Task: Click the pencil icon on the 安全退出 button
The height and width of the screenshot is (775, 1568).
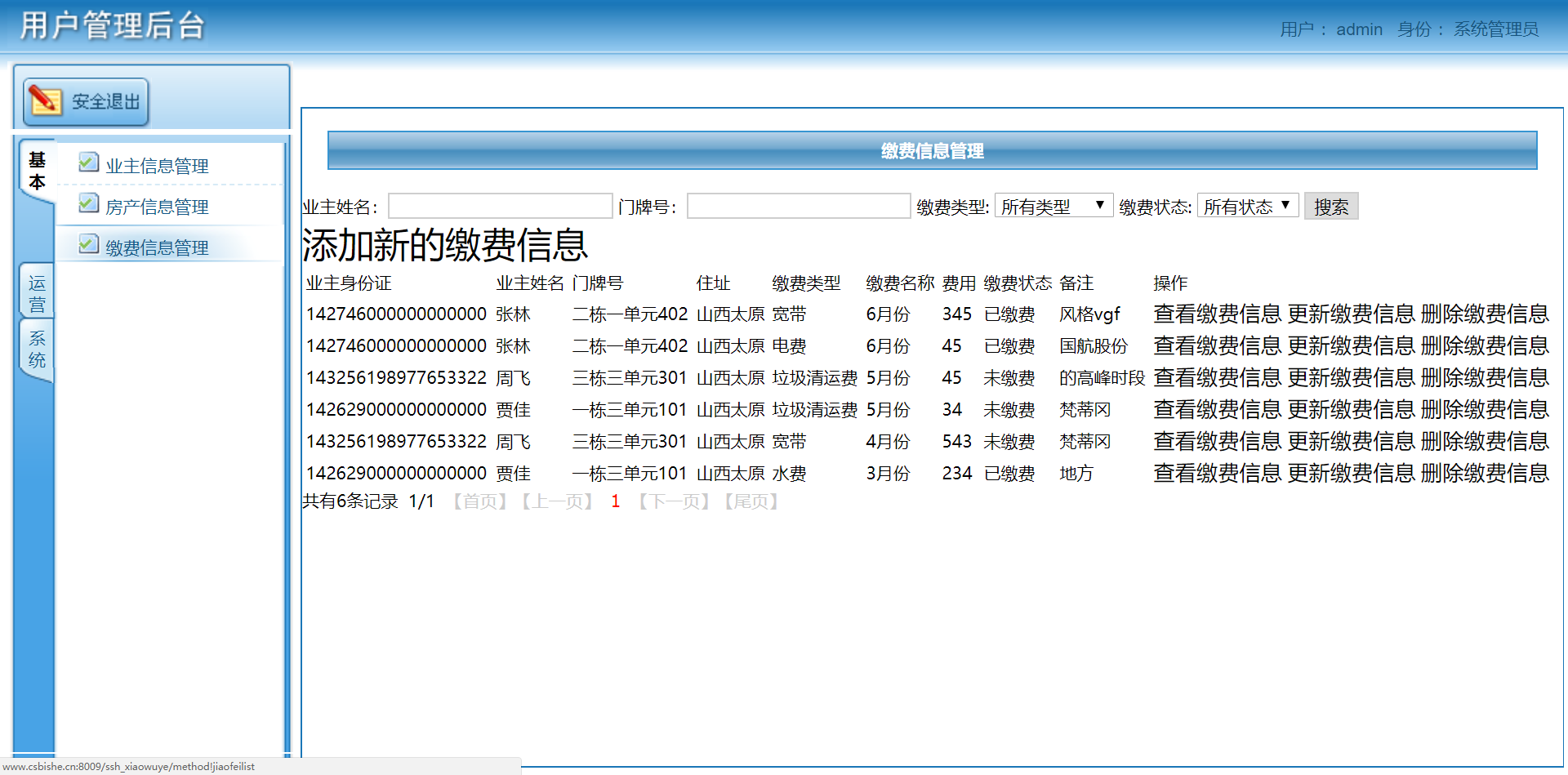Action: point(47,101)
